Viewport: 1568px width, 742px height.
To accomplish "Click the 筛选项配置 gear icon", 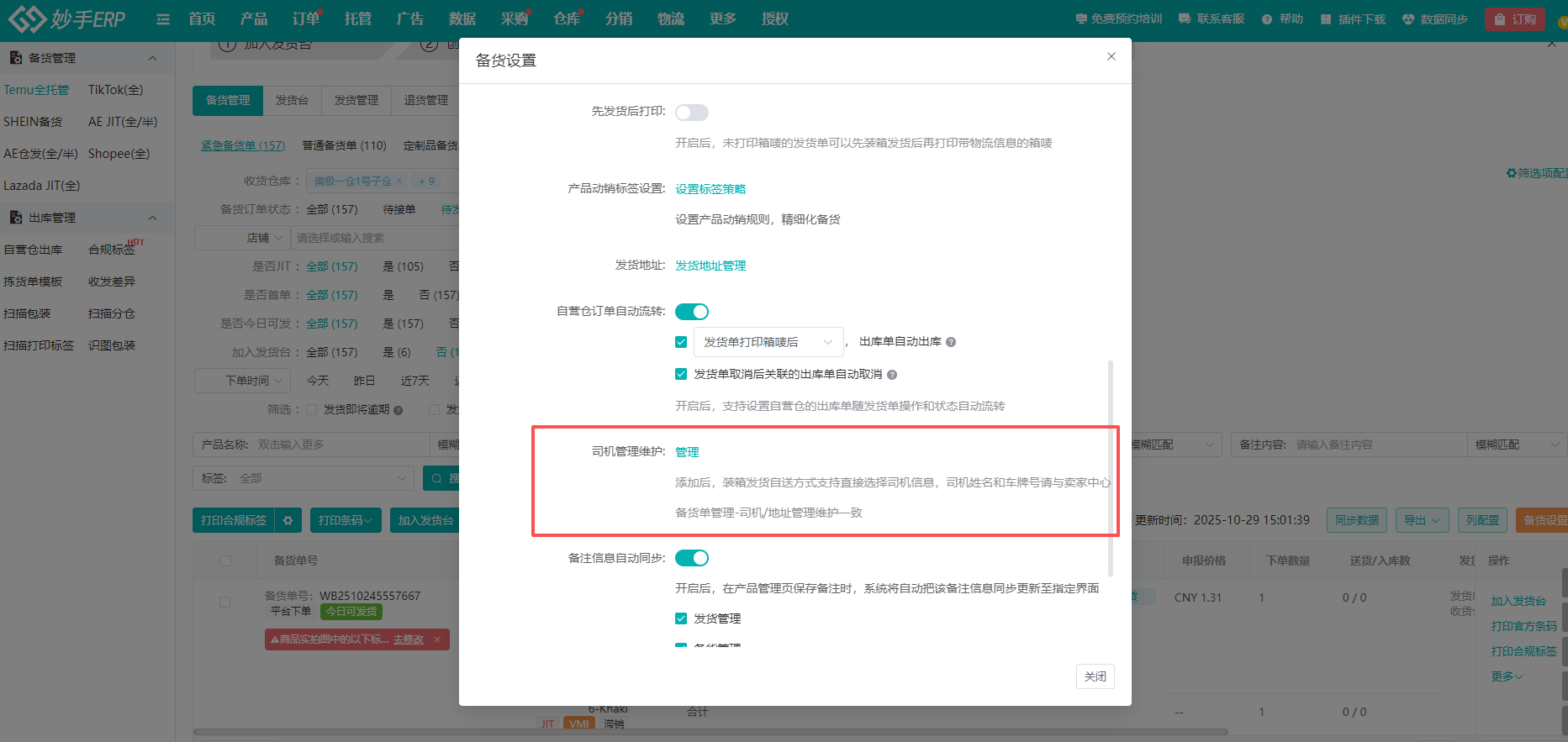I will (x=1511, y=173).
